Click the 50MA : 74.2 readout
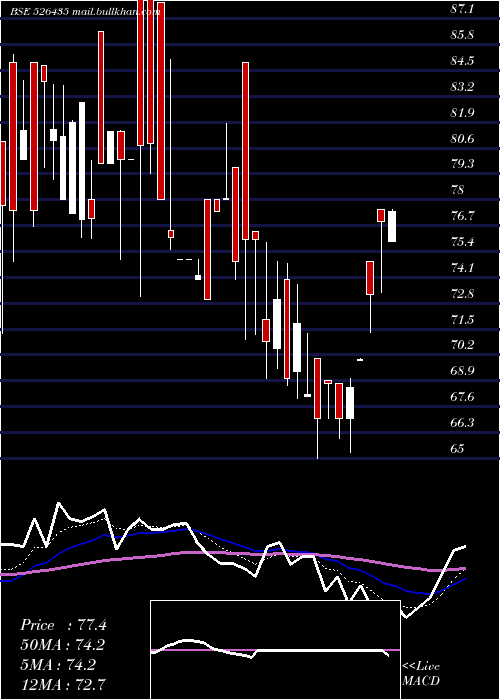The width and height of the screenshot is (500, 700). coord(63,645)
